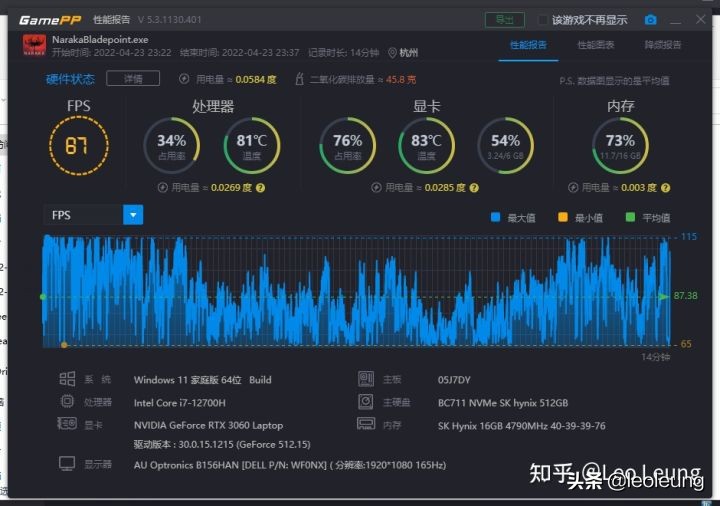
Task: Click the CO2 emission bottle icon
Action: pos(299,79)
